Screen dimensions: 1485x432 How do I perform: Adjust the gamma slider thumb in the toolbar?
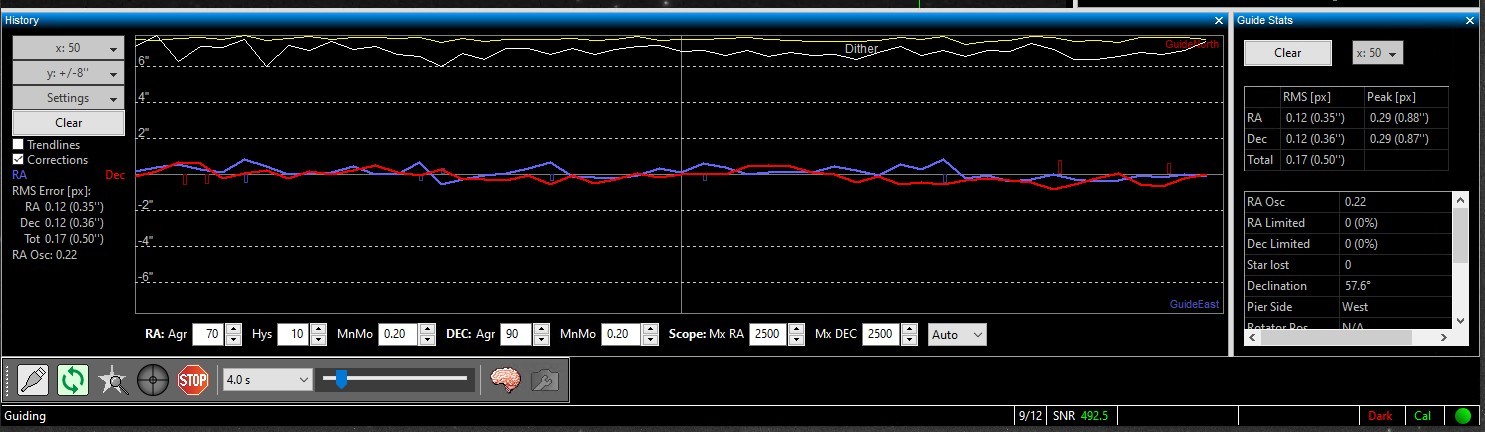(x=341, y=379)
